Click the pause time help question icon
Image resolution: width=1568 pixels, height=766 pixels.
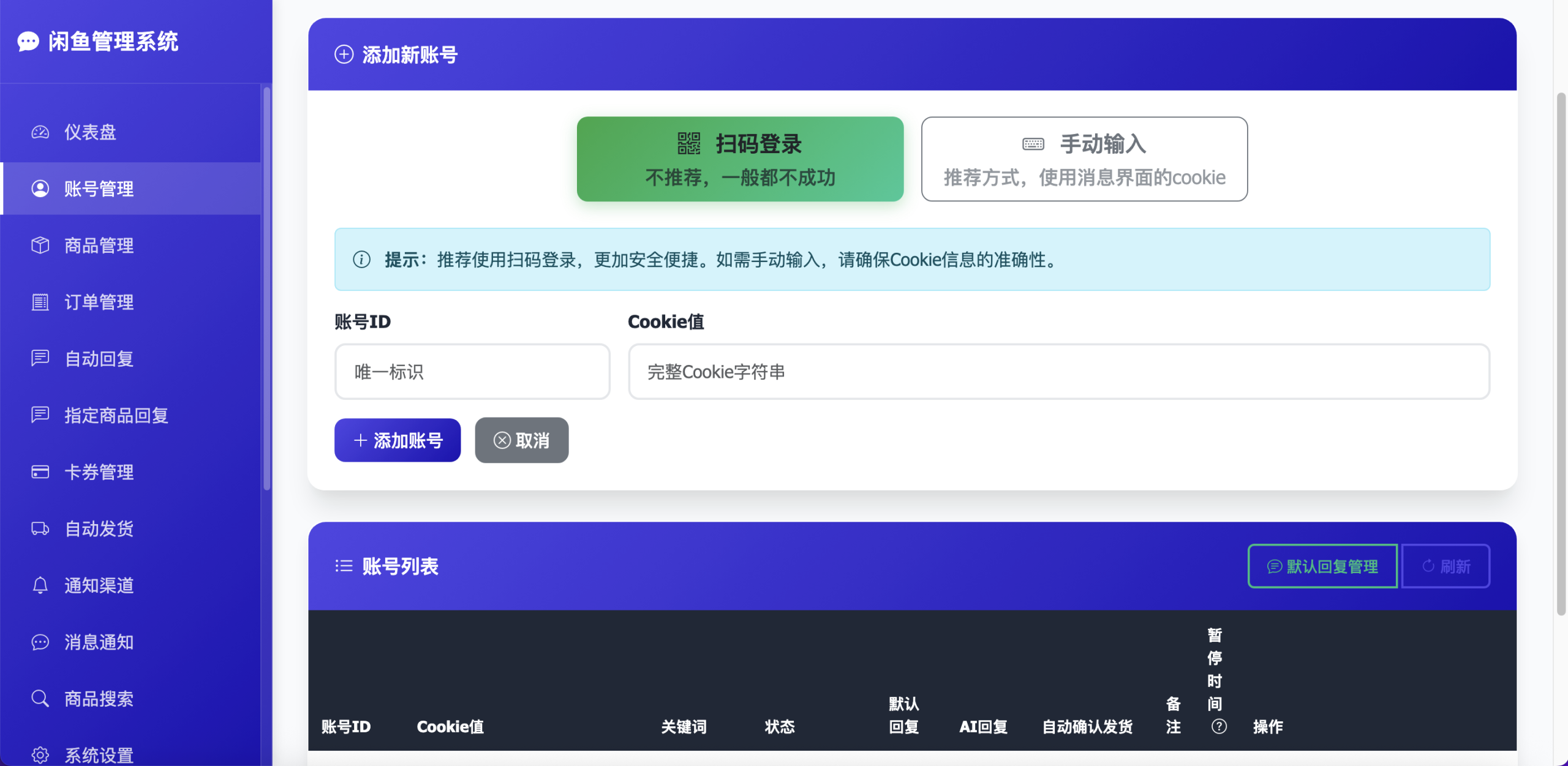pos(1219,726)
